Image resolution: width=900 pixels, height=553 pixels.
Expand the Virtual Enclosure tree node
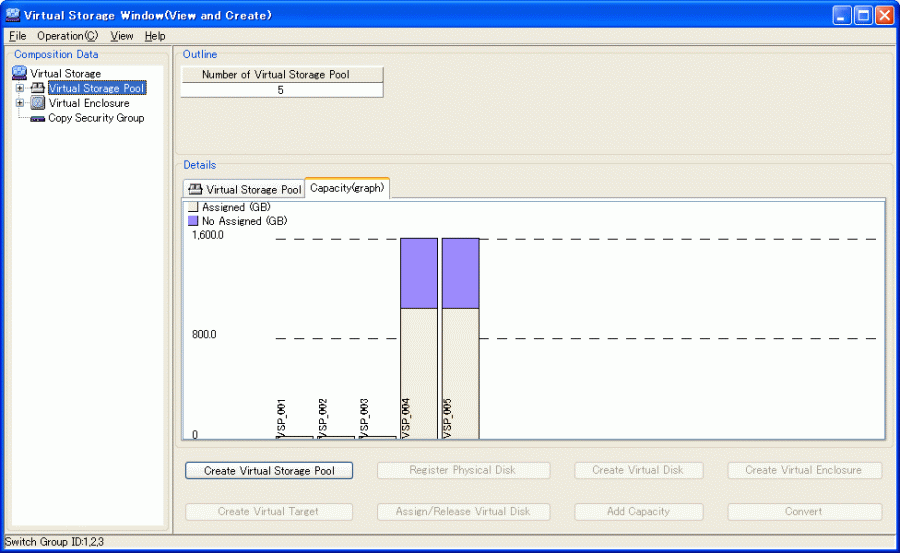point(19,103)
